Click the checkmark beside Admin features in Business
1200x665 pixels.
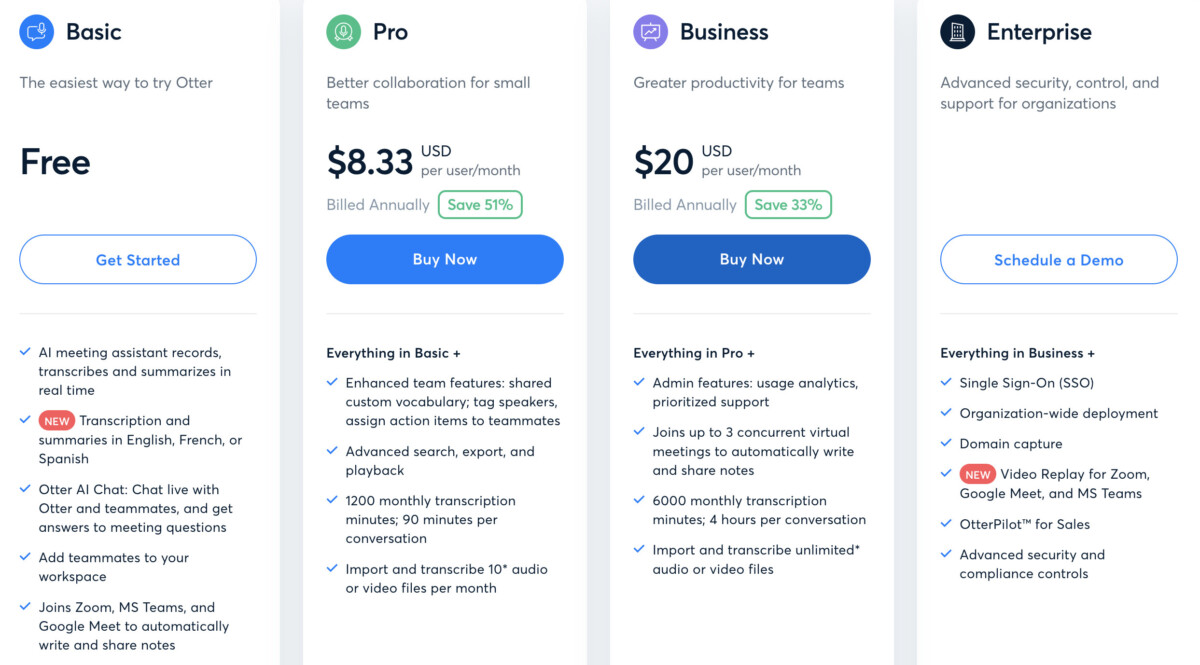[638, 382]
